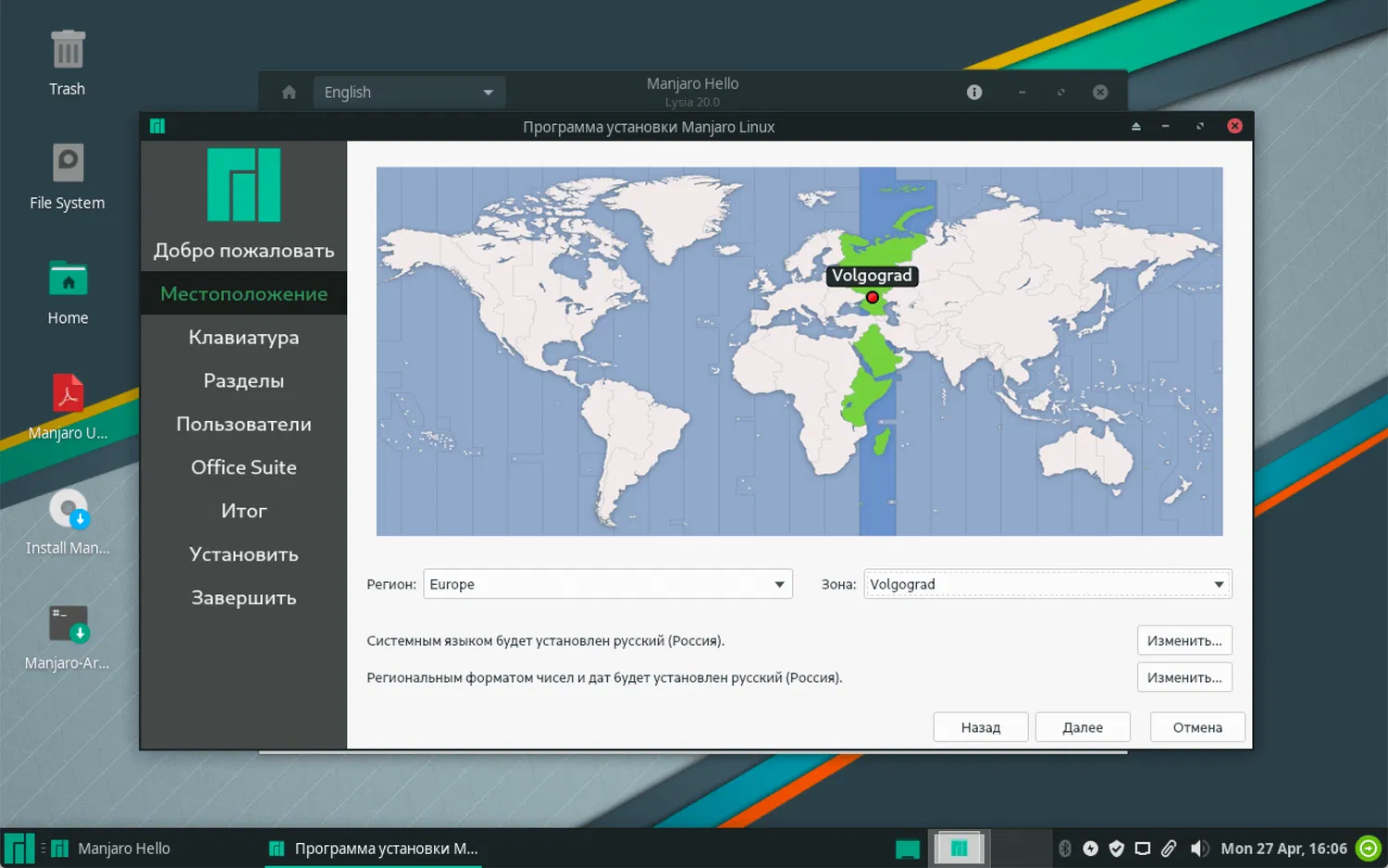Open the Trash desktop icon
This screenshot has width=1388, height=868.
tap(68, 50)
